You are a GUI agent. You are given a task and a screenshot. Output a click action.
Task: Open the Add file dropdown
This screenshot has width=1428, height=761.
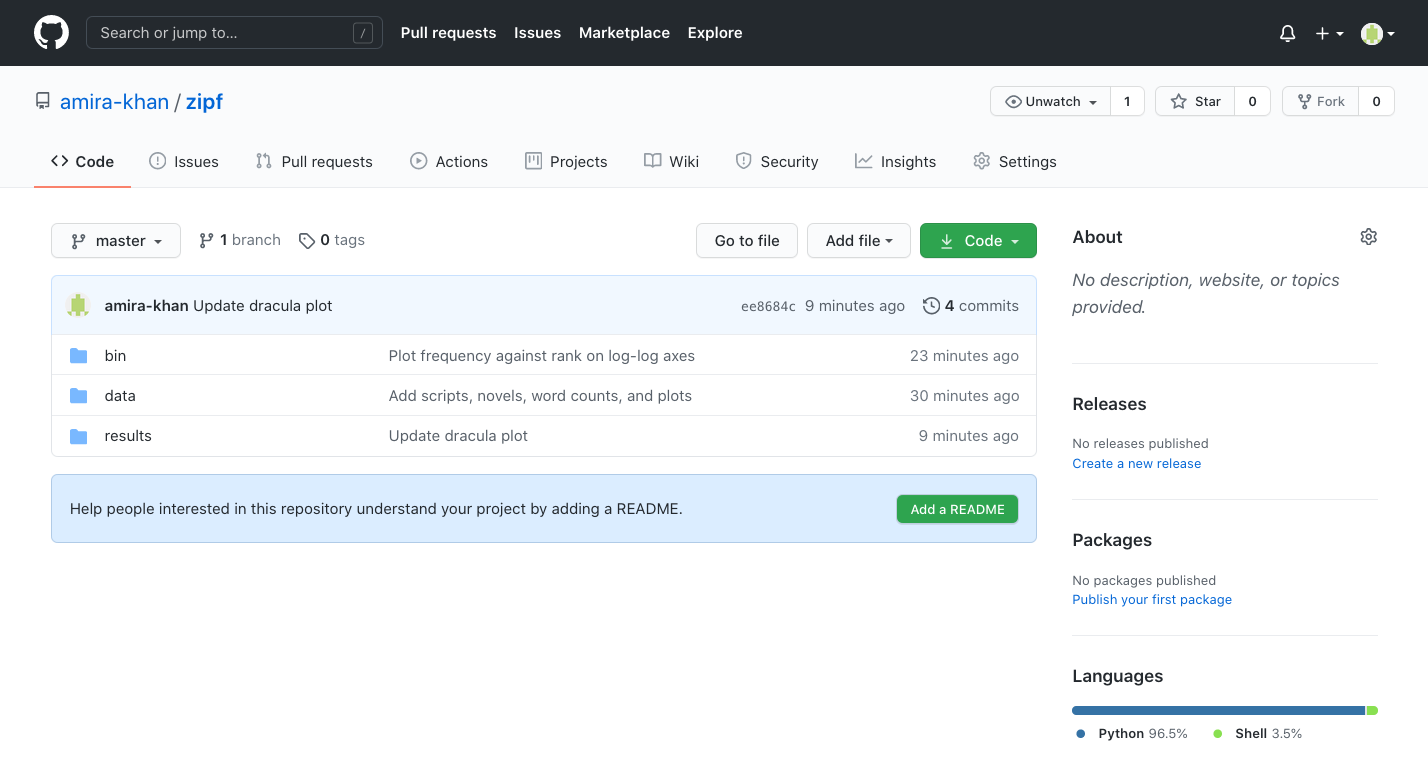click(859, 241)
